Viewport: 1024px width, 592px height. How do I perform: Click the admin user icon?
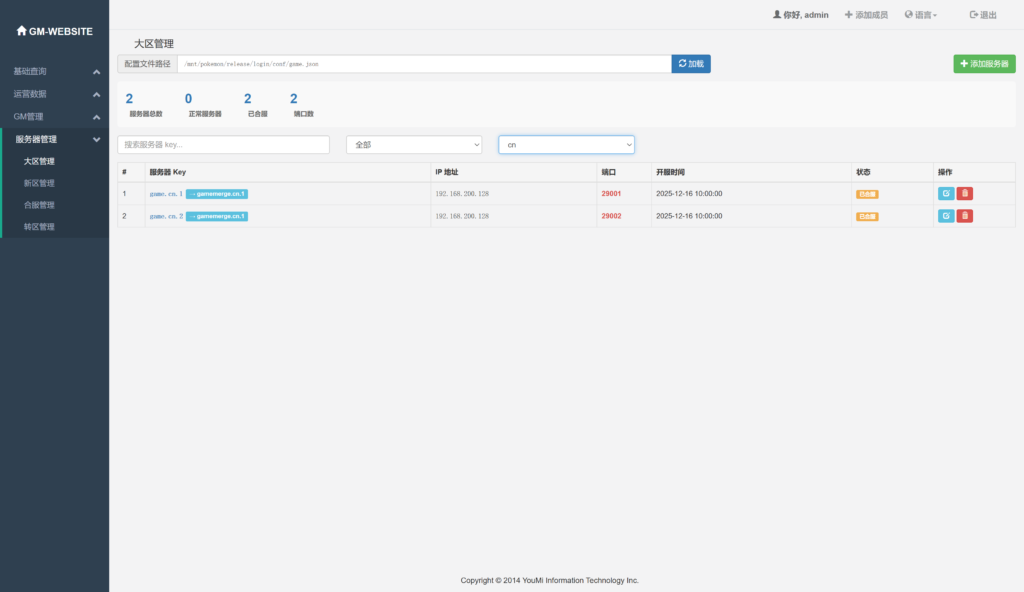777,15
